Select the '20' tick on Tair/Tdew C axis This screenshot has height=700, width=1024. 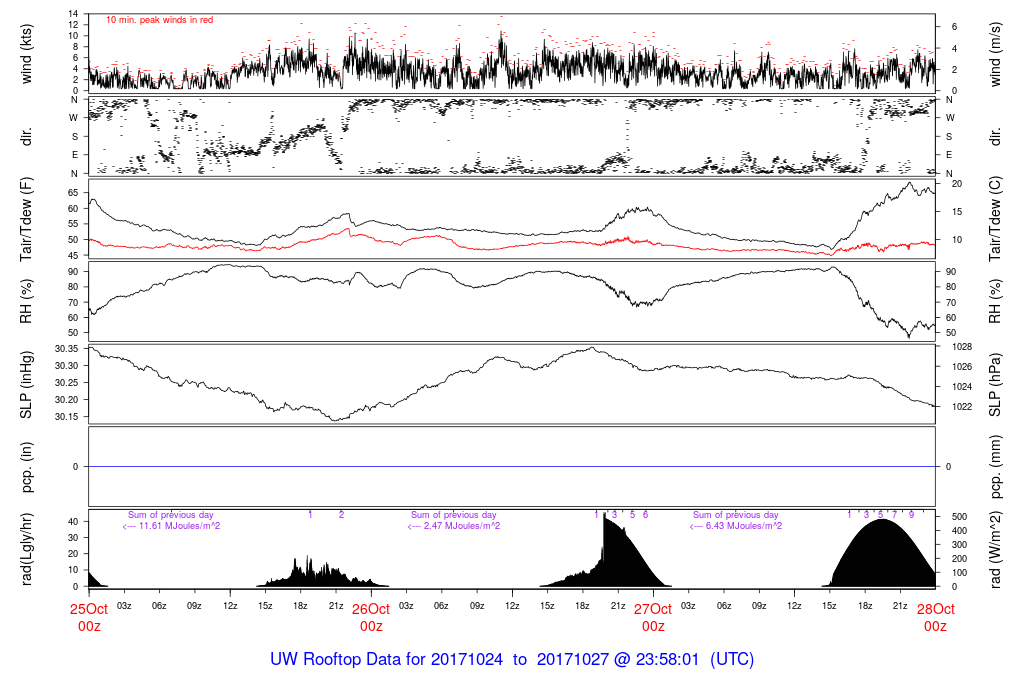(957, 183)
